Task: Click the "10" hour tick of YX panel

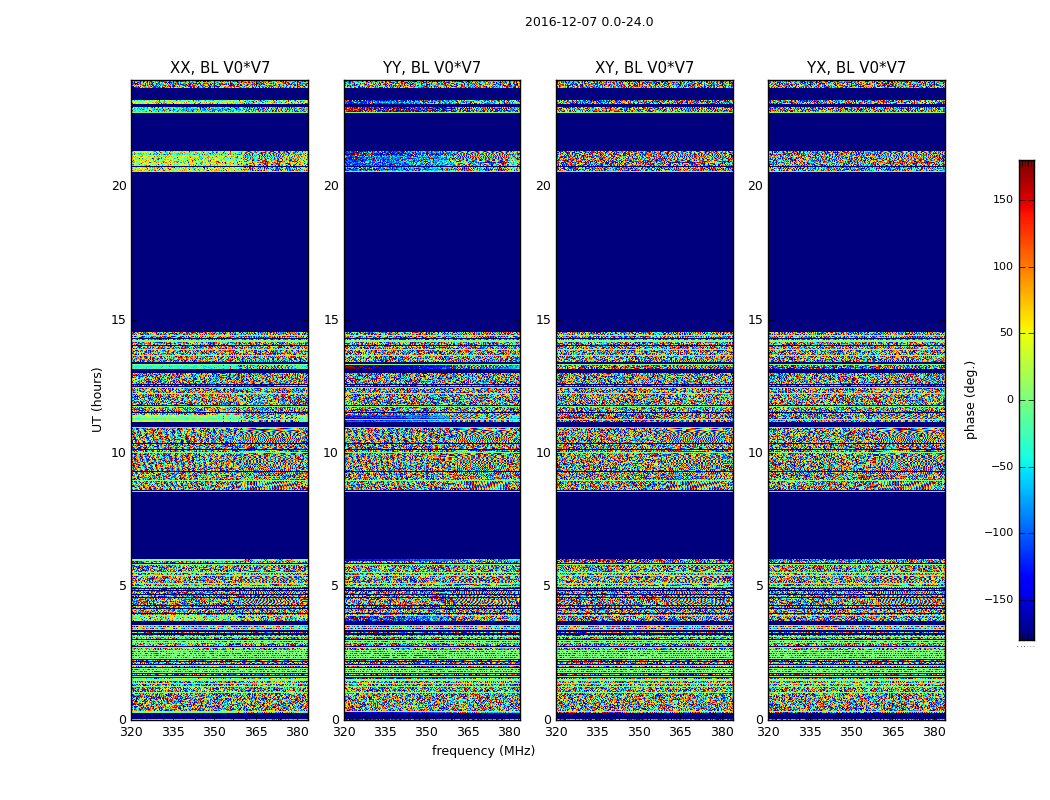Action: coord(755,453)
